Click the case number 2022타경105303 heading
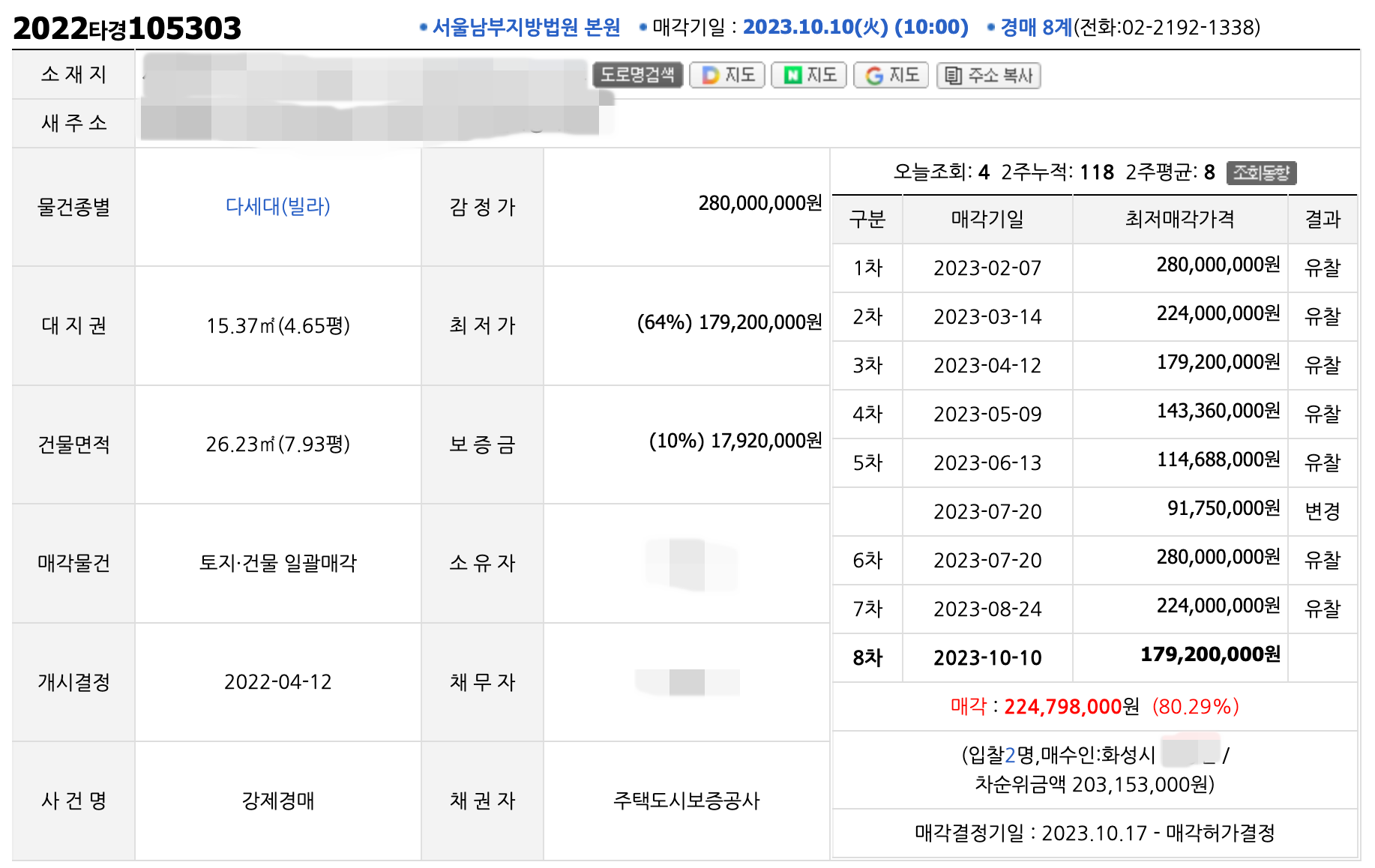 pyautogui.click(x=127, y=28)
